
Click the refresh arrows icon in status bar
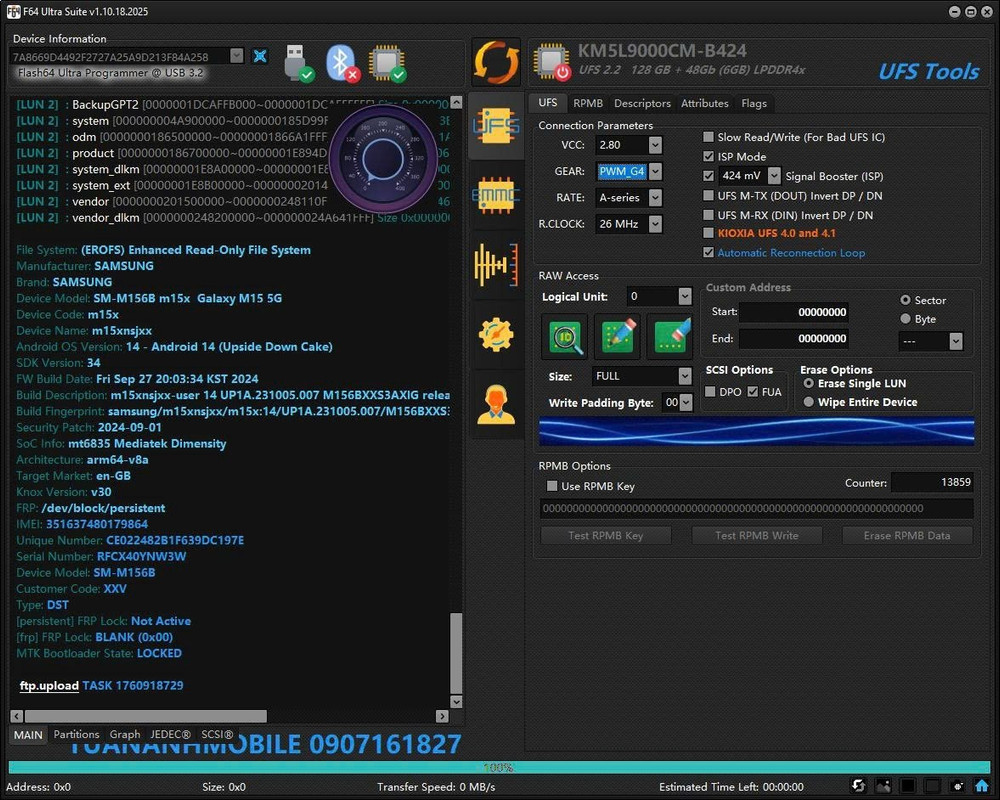[858, 786]
